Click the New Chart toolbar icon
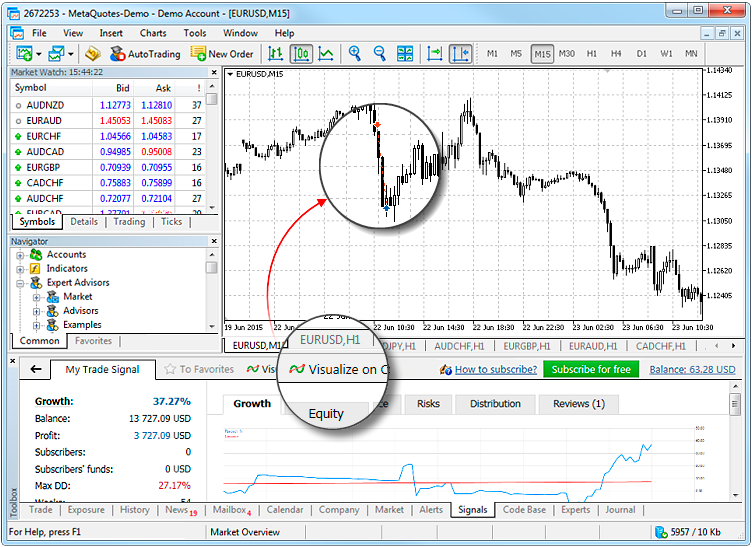Viewport: 752px width, 547px height. pyautogui.click(x=24, y=54)
